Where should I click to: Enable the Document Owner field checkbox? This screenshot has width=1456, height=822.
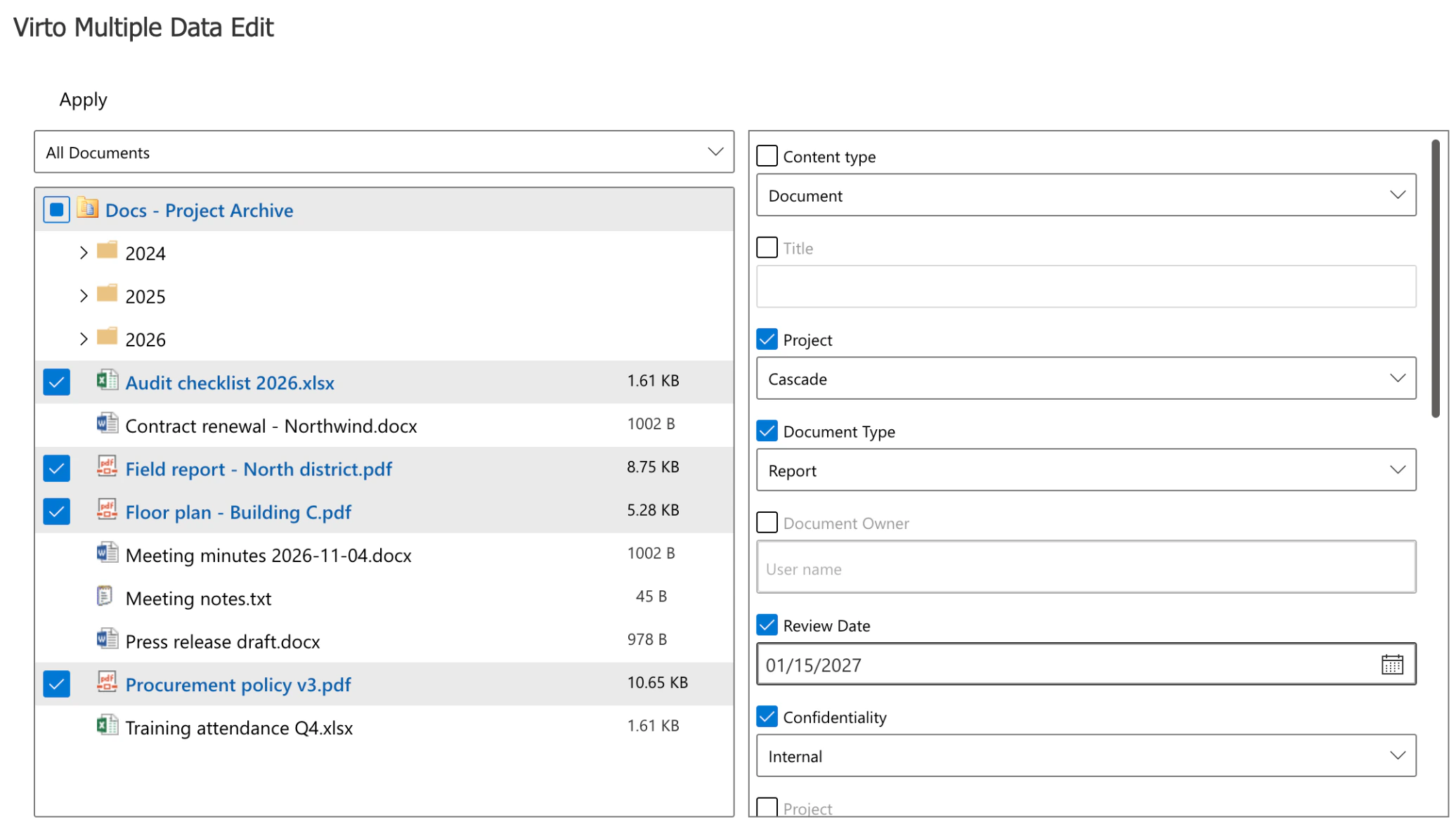[767, 522]
